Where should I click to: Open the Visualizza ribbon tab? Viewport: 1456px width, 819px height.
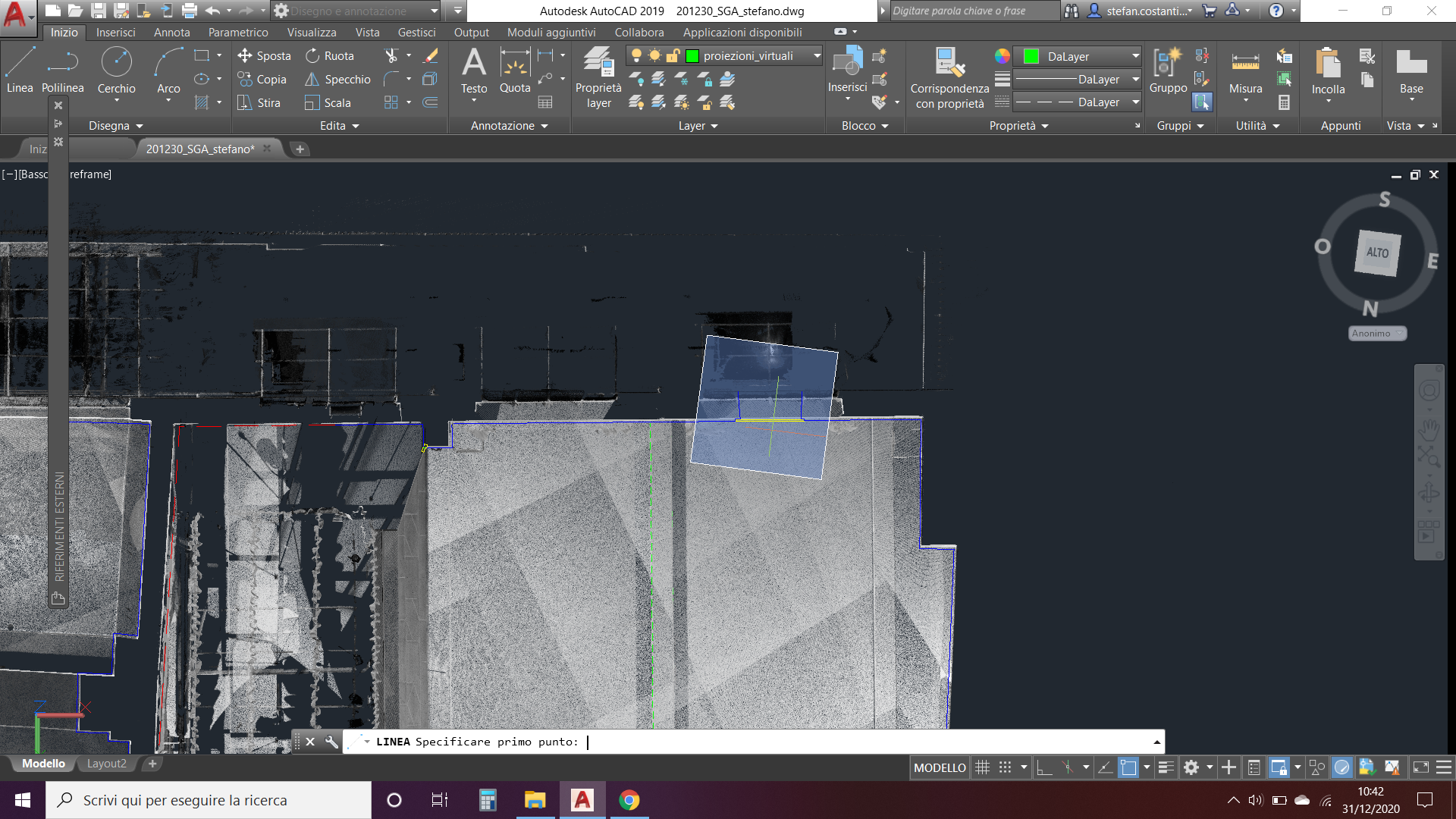[311, 33]
